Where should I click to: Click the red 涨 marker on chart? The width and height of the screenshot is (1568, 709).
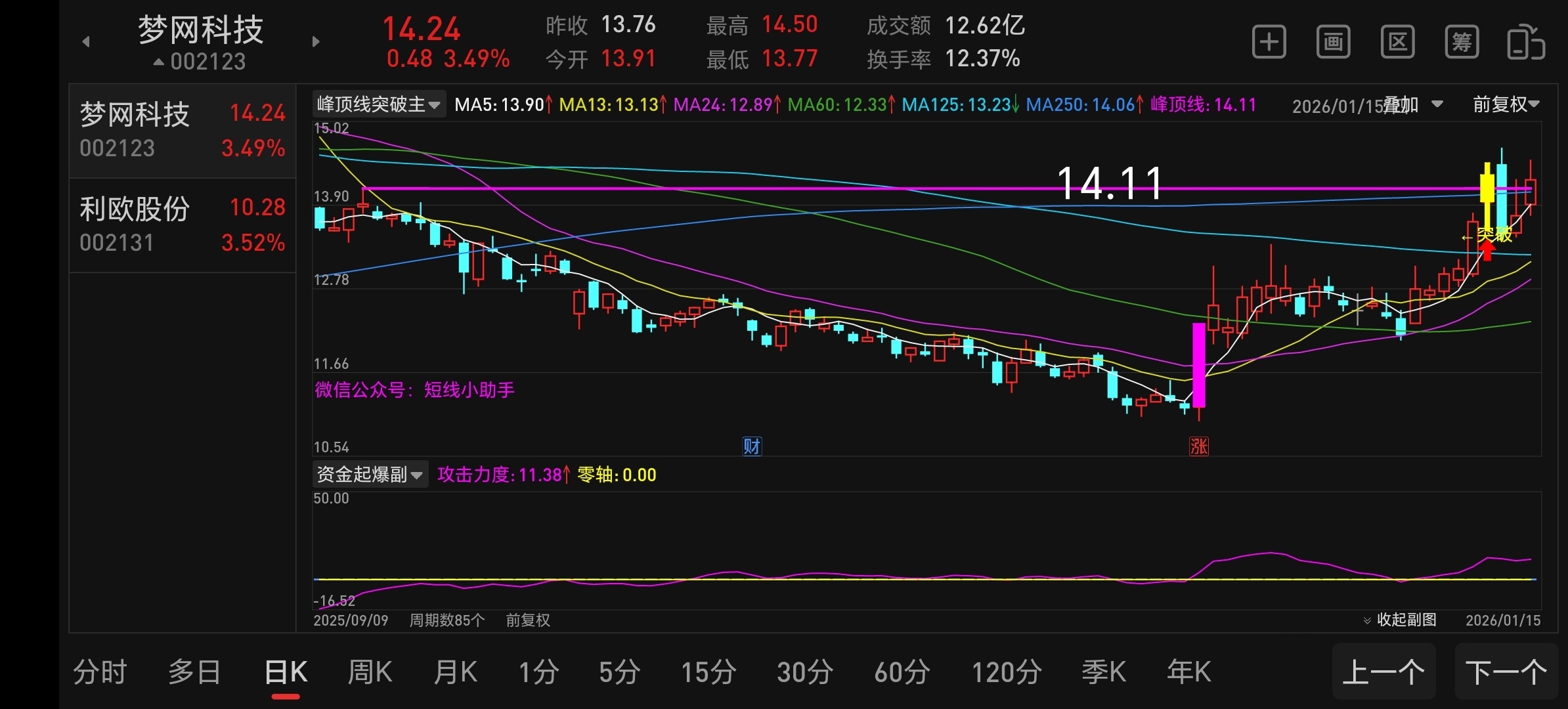(x=1198, y=446)
